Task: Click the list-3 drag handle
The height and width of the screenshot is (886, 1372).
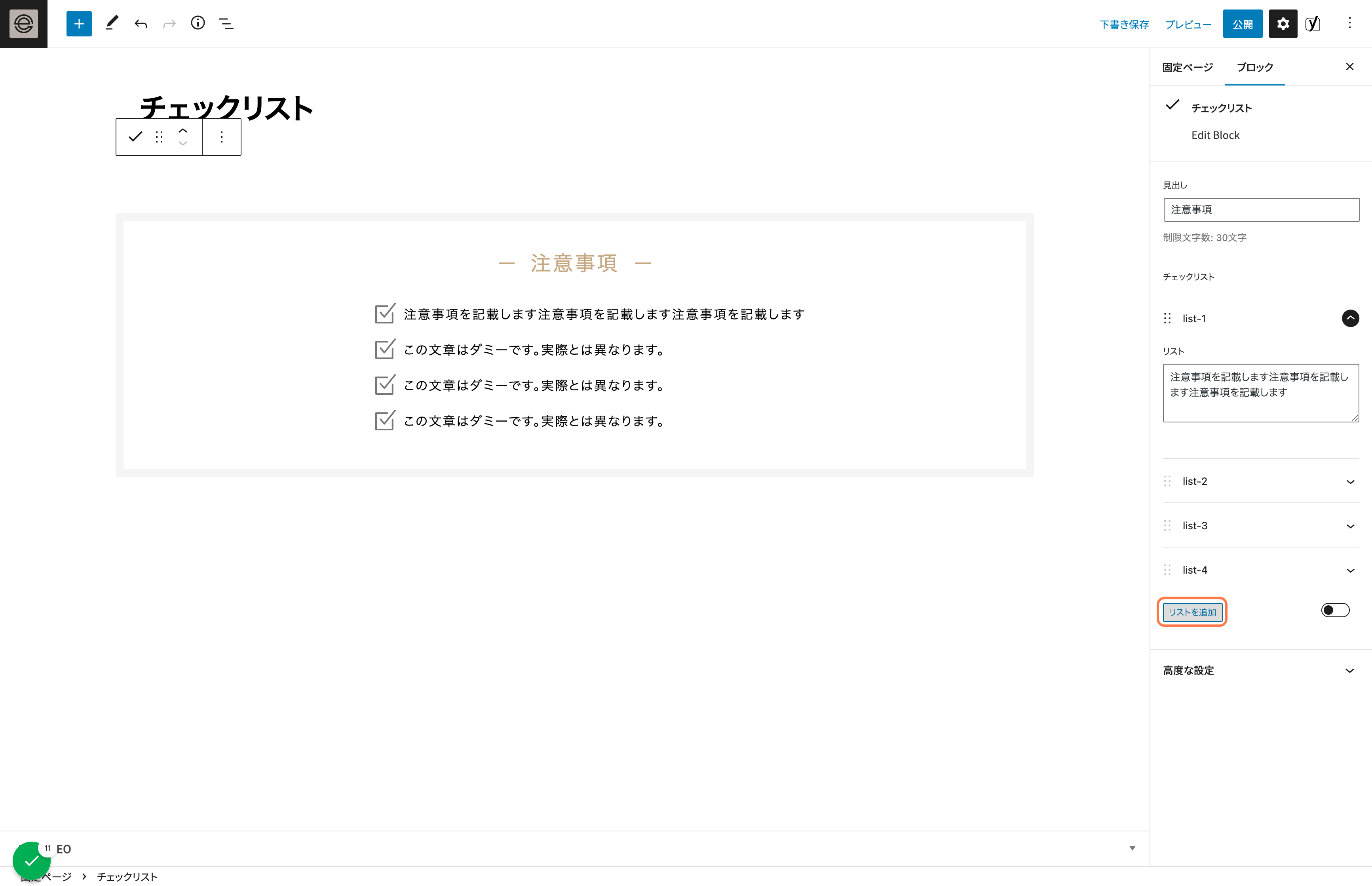Action: pos(1167,525)
